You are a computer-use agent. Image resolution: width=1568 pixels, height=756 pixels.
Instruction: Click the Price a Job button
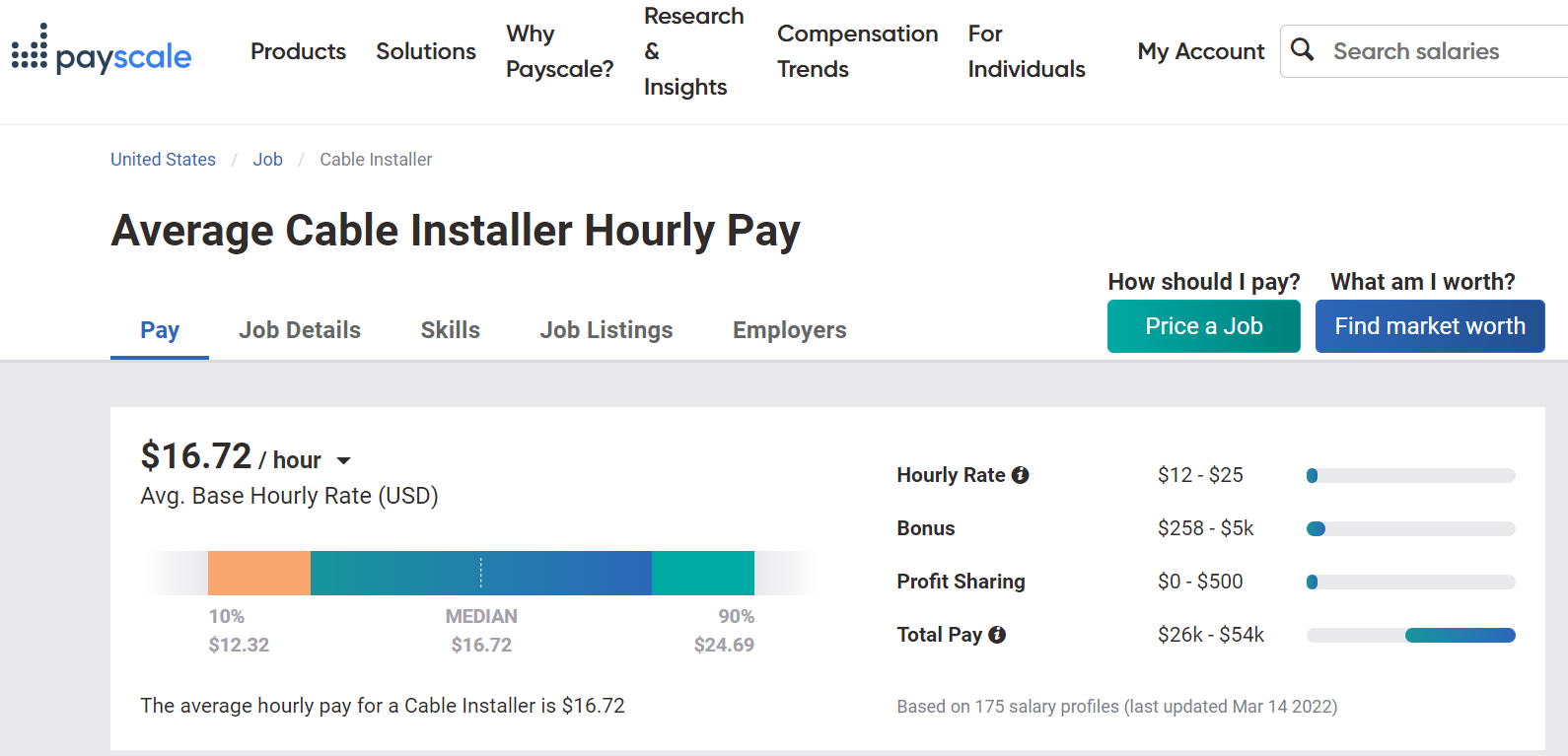click(x=1204, y=326)
